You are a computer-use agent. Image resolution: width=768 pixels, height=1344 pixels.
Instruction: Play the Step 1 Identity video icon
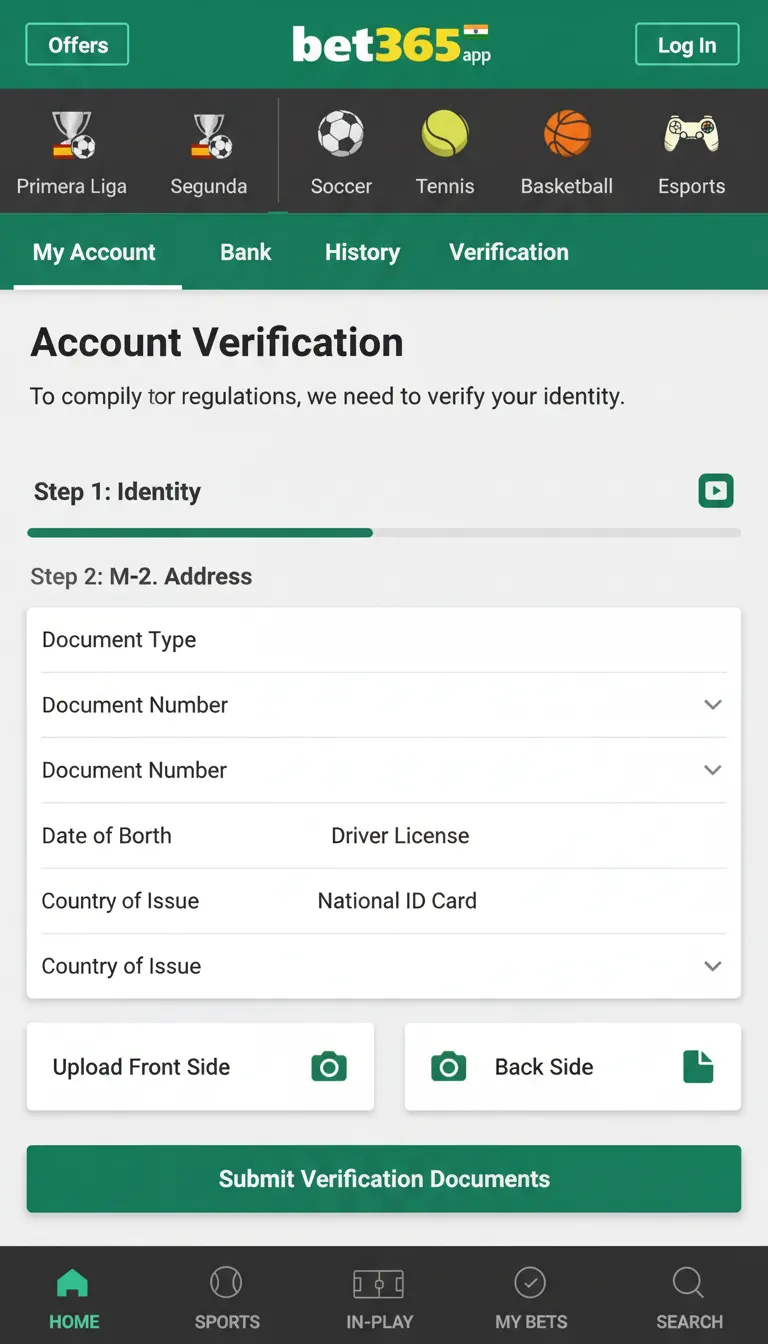716,491
